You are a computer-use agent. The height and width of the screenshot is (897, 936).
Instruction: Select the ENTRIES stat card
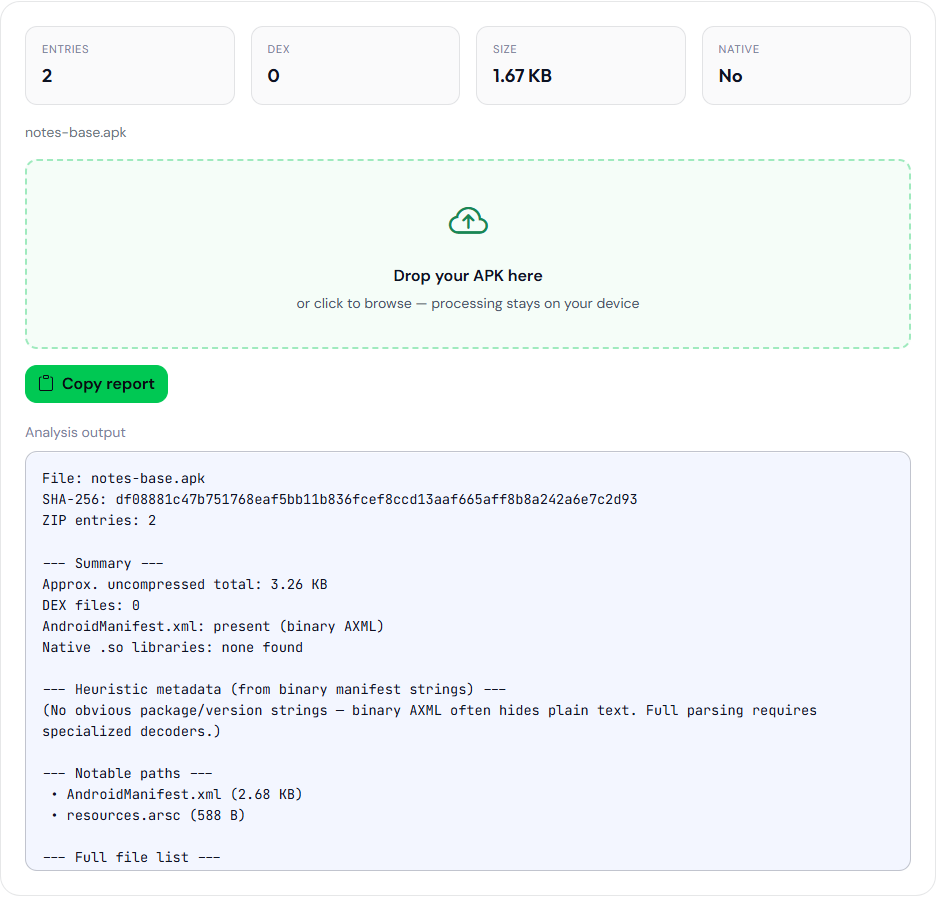click(x=130, y=65)
